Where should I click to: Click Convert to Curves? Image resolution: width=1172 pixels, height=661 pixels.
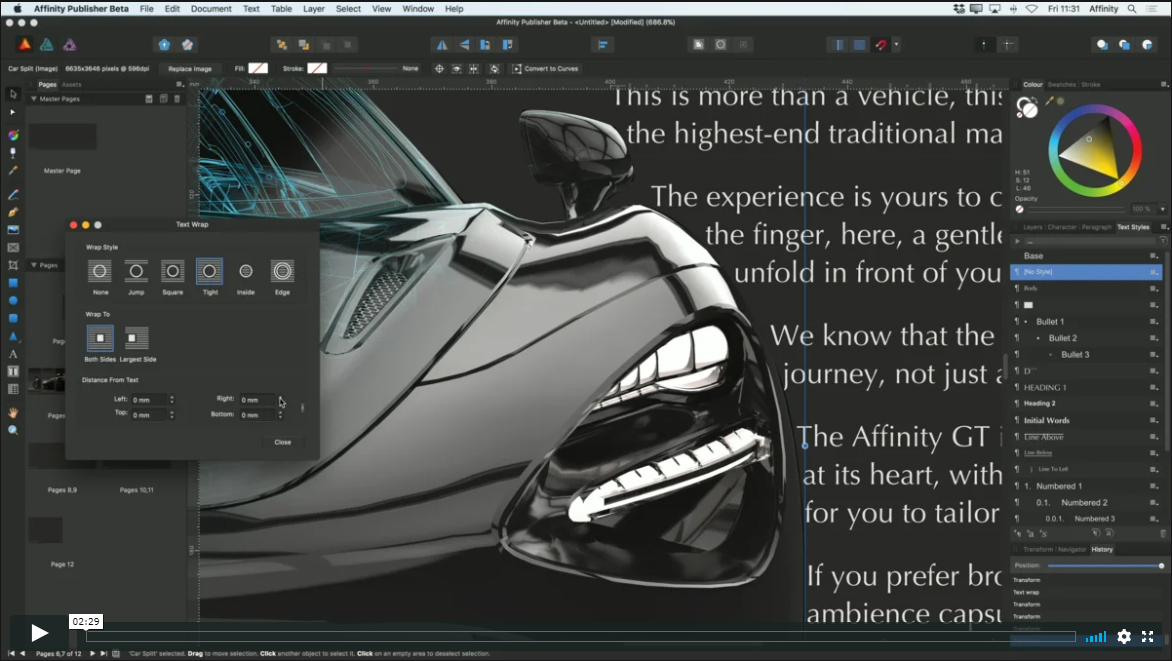tap(546, 69)
